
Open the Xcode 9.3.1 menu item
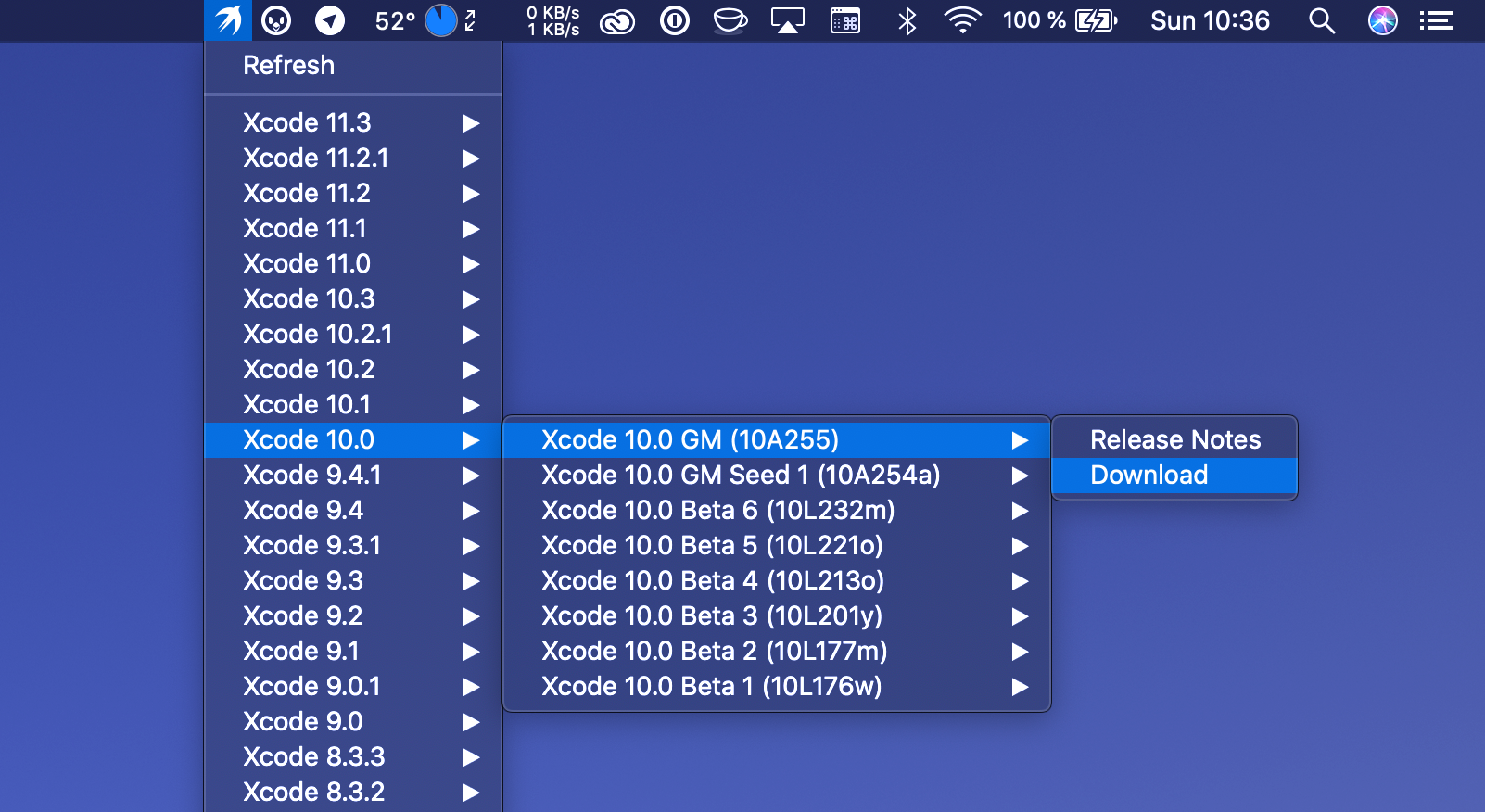pos(353,546)
